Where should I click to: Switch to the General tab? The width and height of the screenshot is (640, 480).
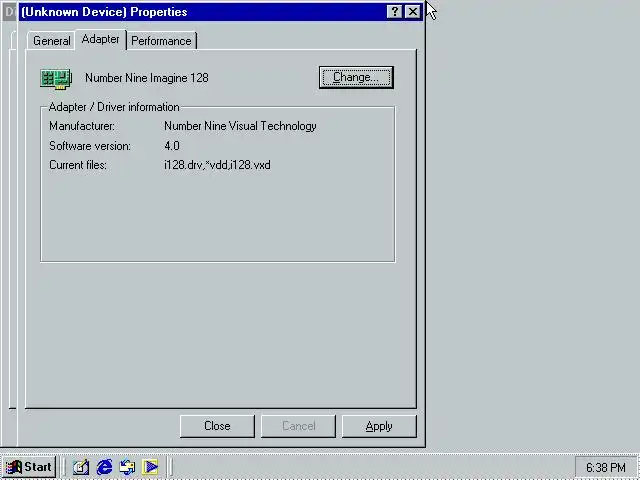click(51, 41)
